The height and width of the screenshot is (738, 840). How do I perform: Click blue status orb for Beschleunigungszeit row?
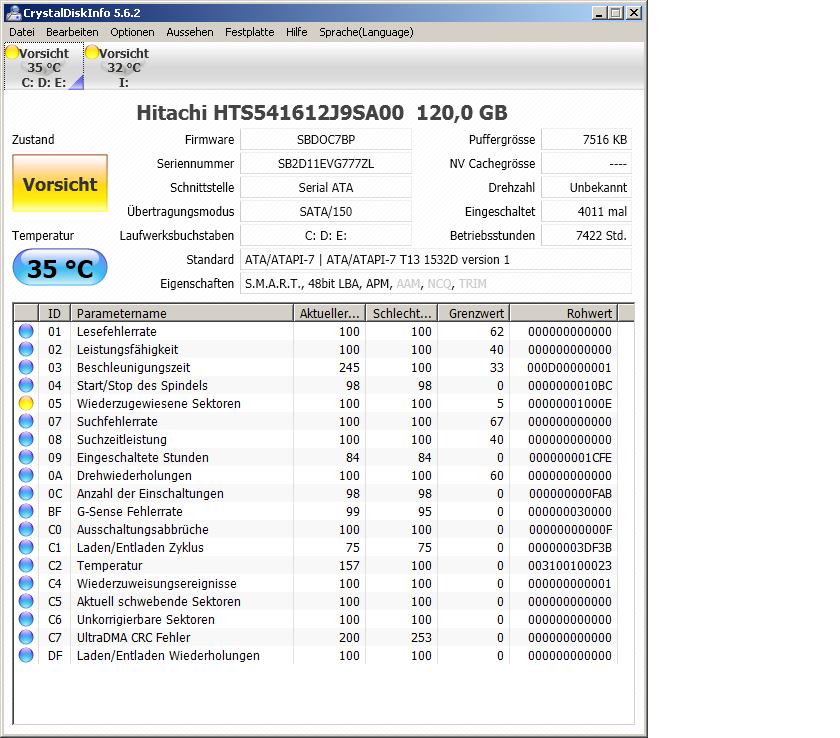pyautogui.click(x=26, y=367)
